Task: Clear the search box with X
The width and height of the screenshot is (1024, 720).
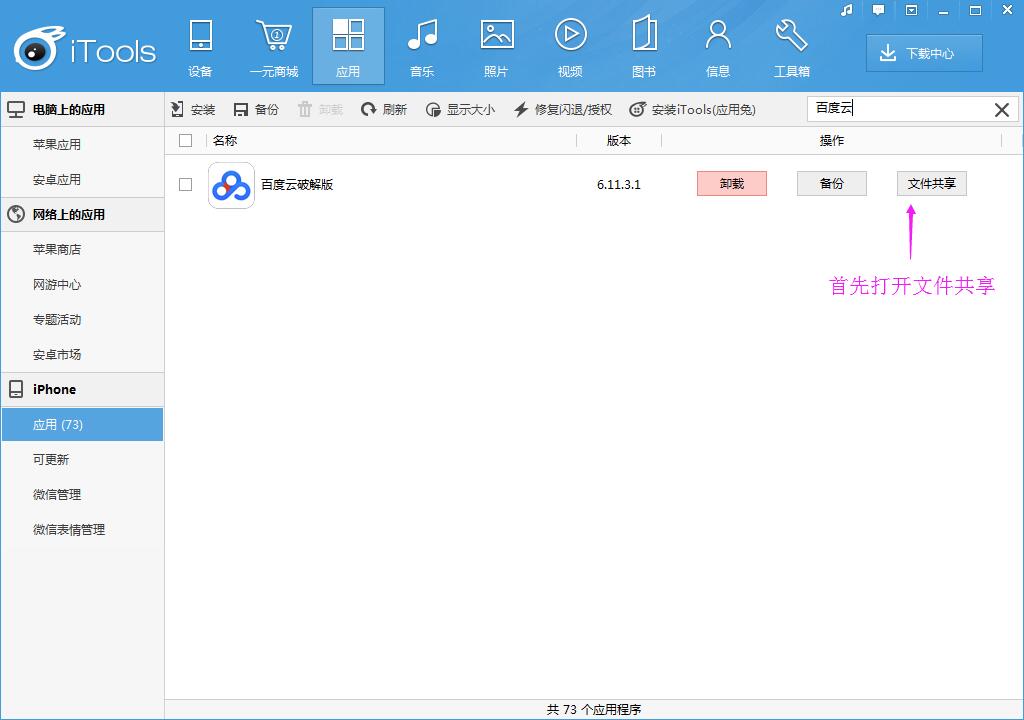Action: [x=1002, y=110]
